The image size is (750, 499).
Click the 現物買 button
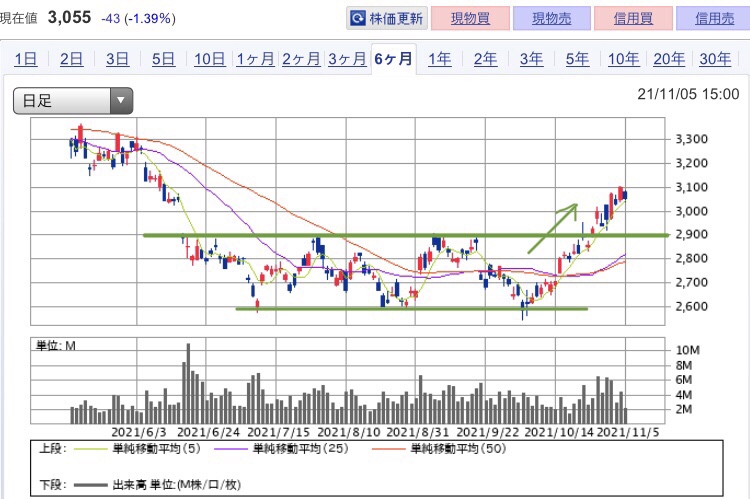(x=470, y=19)
